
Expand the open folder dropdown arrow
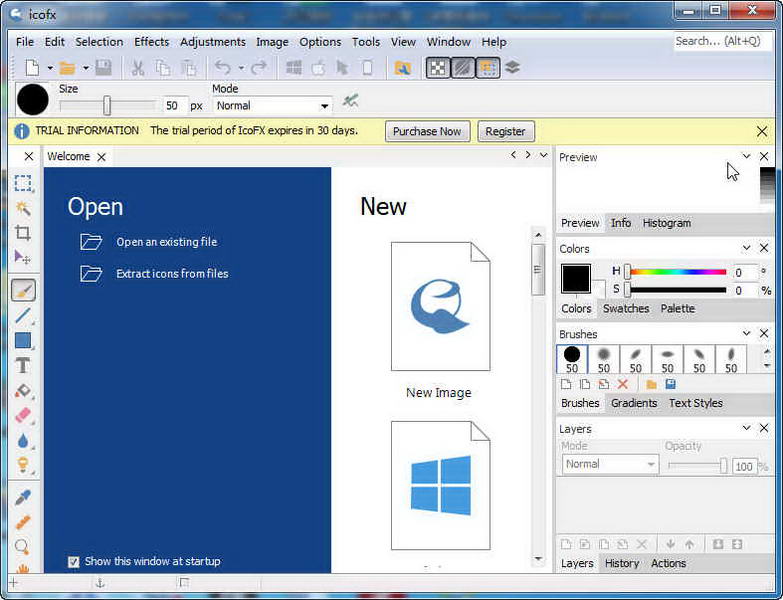[x=86, y=68]
